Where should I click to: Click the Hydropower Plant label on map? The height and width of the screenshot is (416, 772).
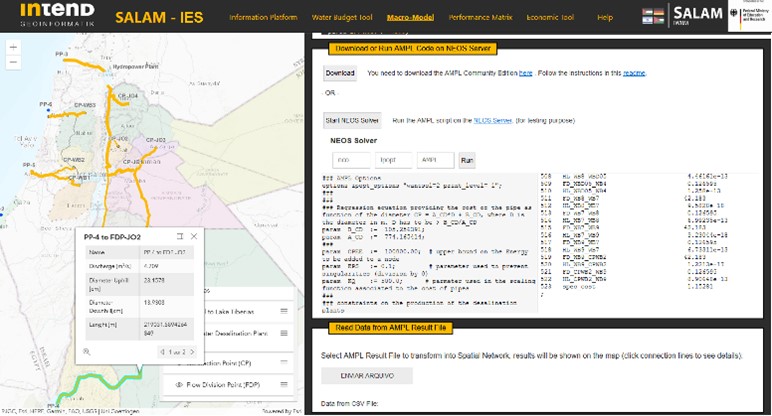135,66
